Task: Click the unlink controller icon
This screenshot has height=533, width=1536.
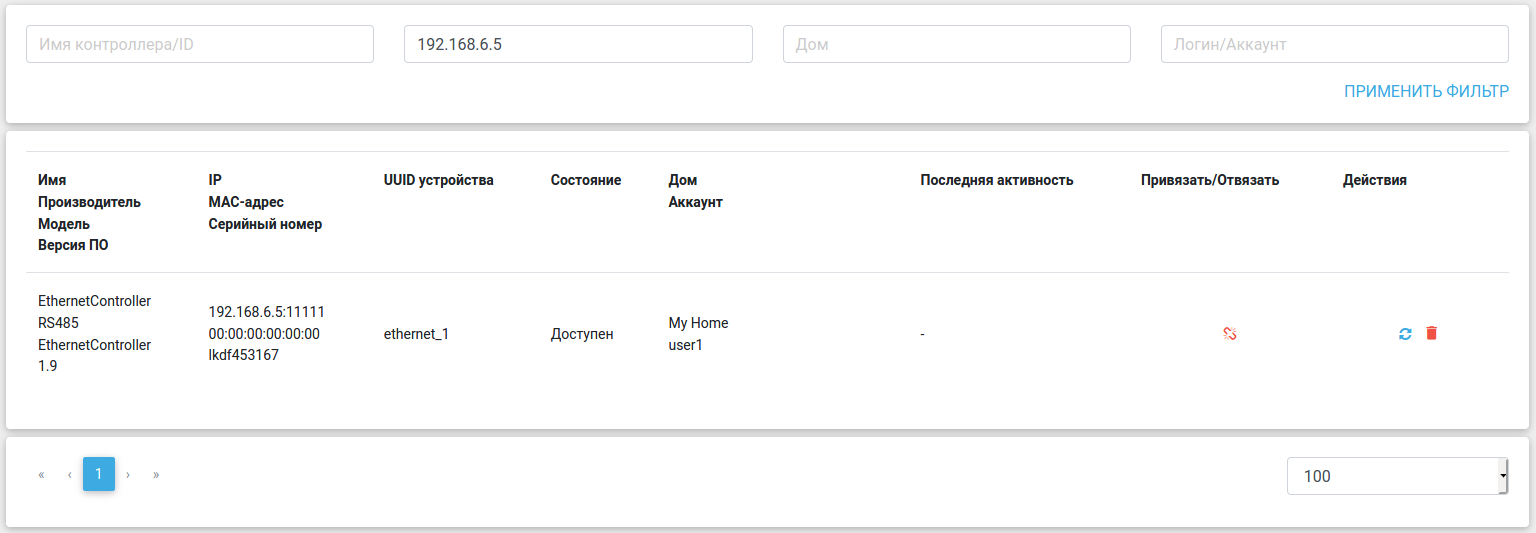Action: click(1230, 334)
